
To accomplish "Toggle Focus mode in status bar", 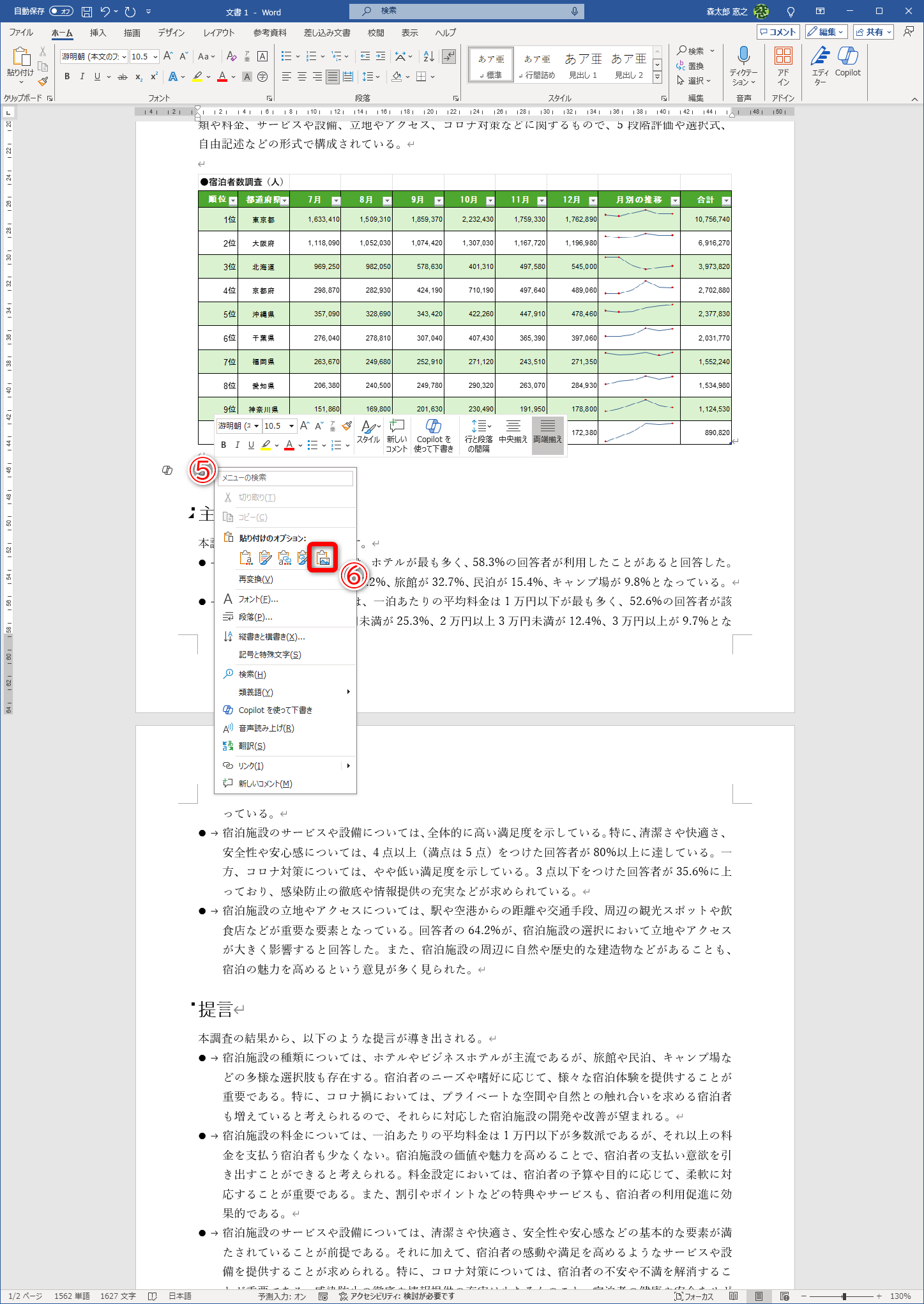I will click(694, 1296).
